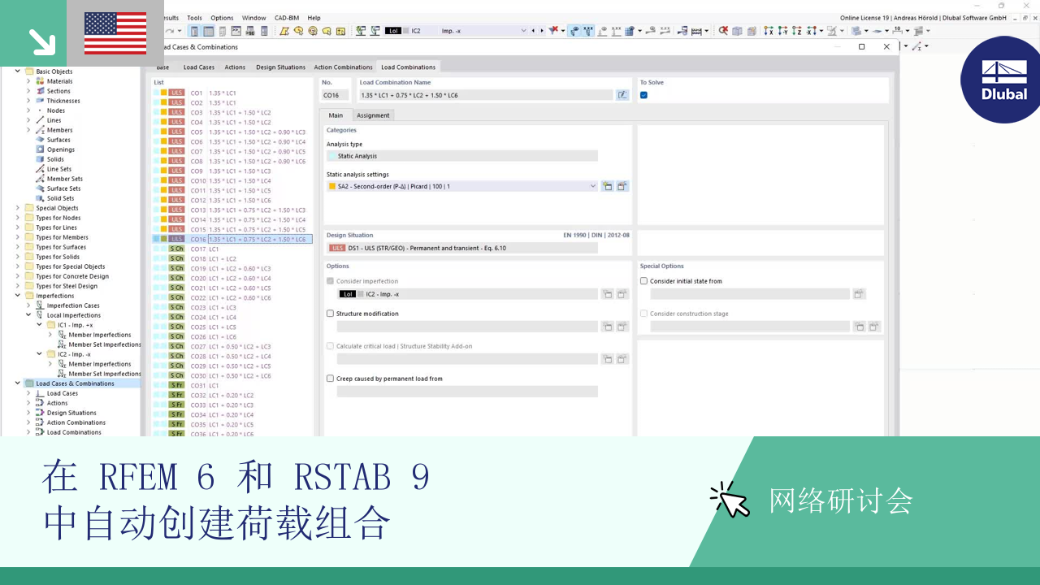Click the orange color swatch of CO1

[x=164, y=93]
